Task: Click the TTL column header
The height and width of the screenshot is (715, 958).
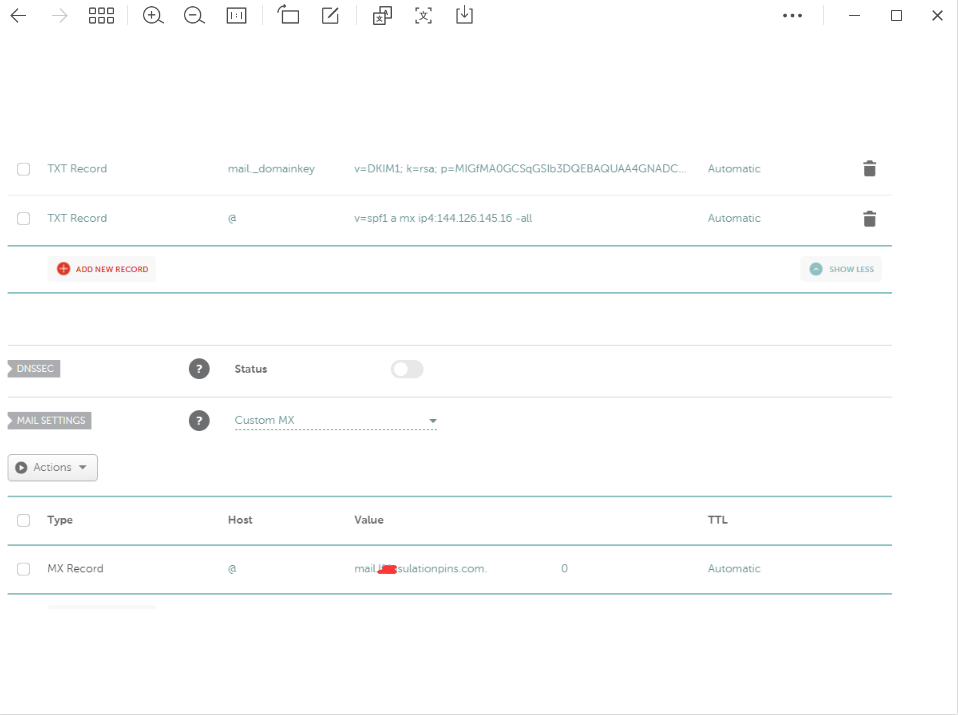Action: point(717,520)
